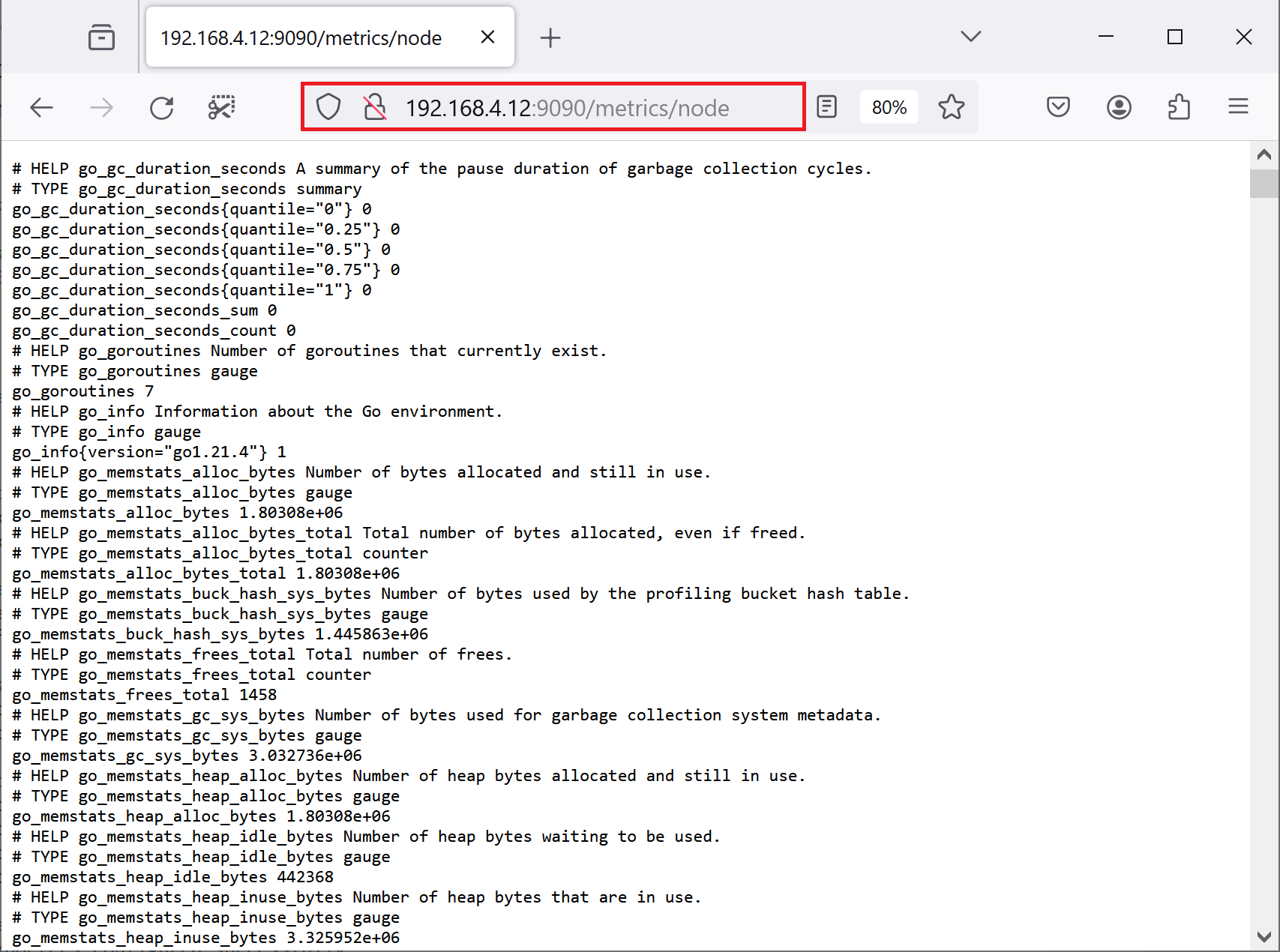
Task: Reload the current metrics page
Action: (161, 108)
